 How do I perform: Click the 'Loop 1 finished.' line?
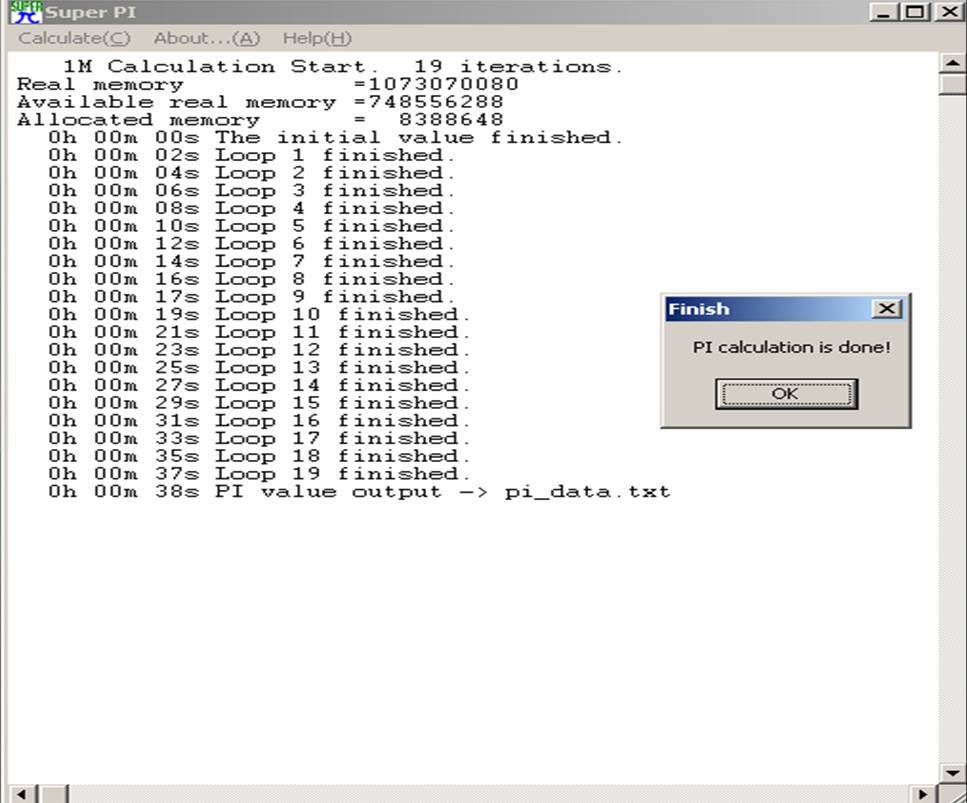[x=252, y=155]
